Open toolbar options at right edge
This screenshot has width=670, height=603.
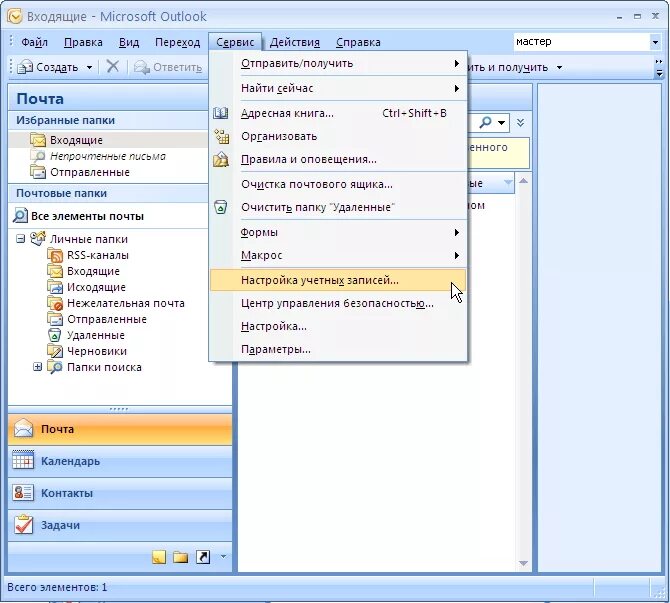pos(659,68)
